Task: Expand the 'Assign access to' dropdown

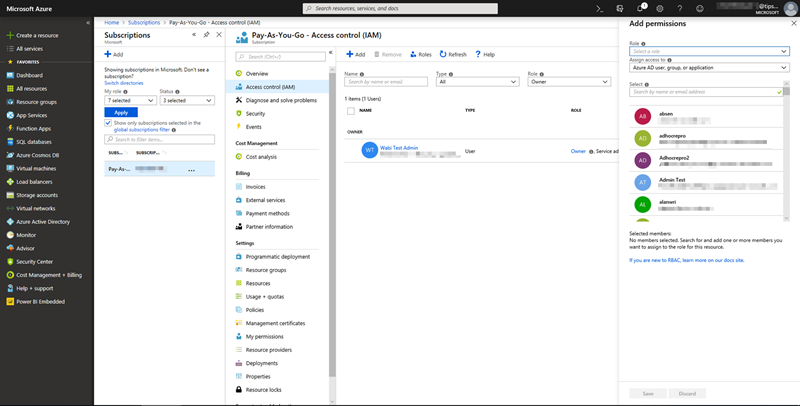Action: pos(709,68)
